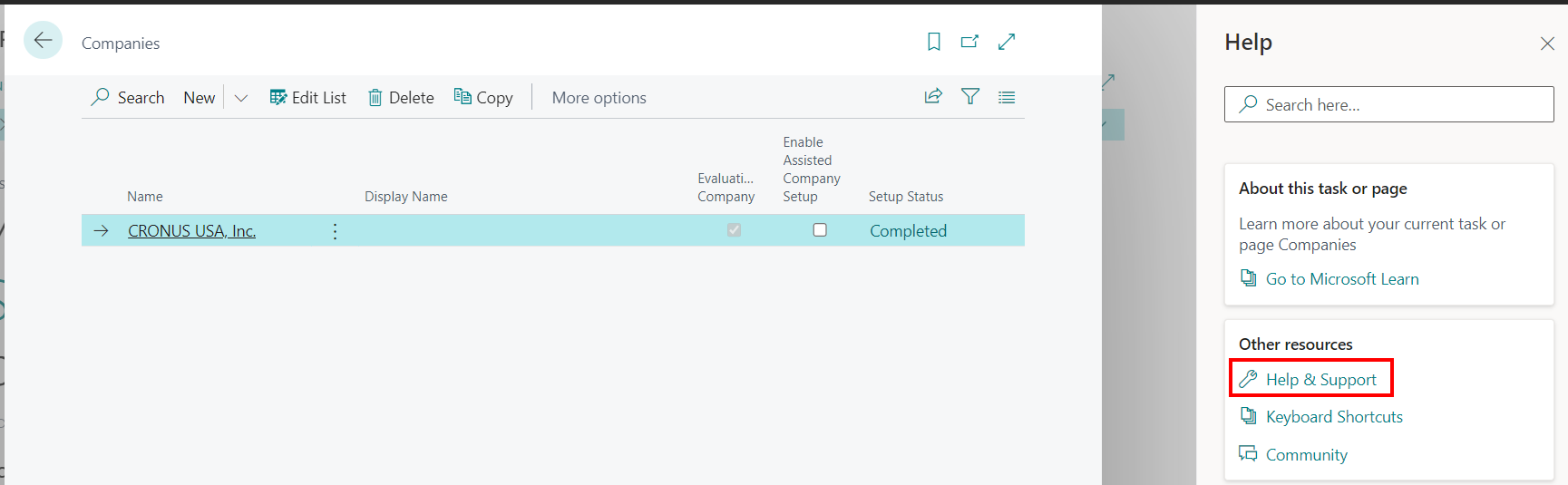Toggle Evaluation Company checkbox
The image size is (1568, 485).
tap(734, 230)
